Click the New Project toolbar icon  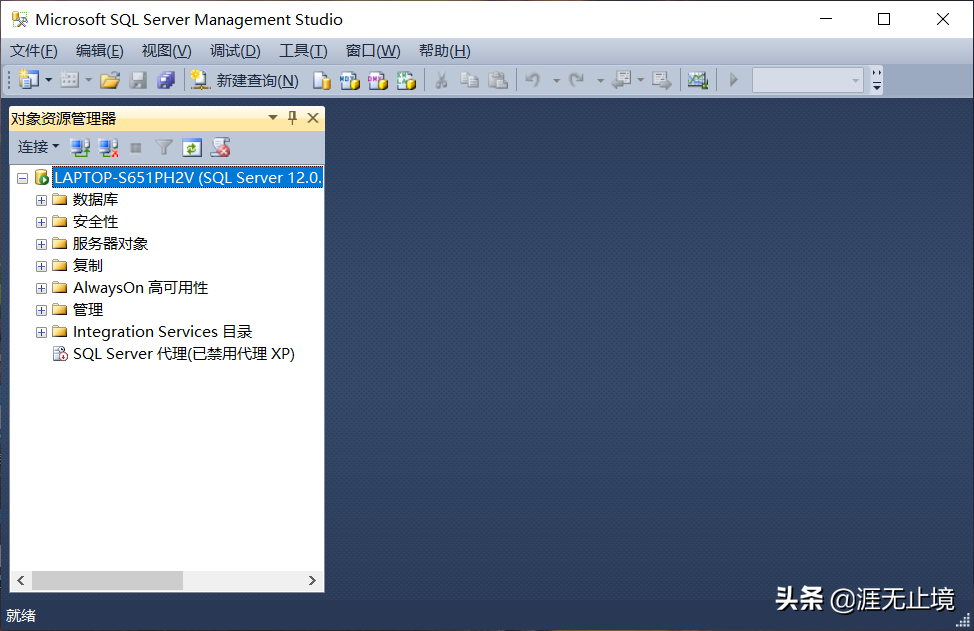[29, 79]
